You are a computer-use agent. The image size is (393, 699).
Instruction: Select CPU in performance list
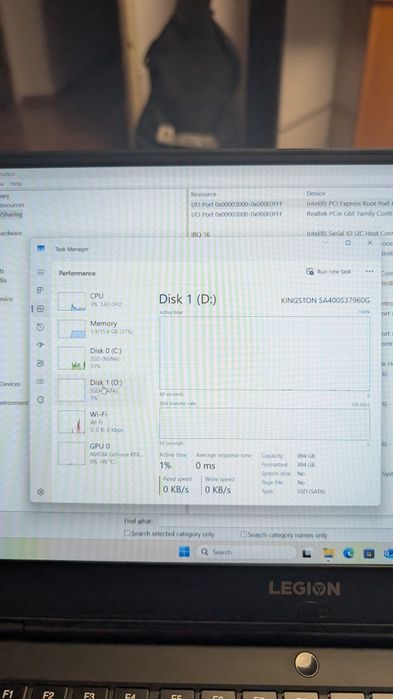point(101,302)
